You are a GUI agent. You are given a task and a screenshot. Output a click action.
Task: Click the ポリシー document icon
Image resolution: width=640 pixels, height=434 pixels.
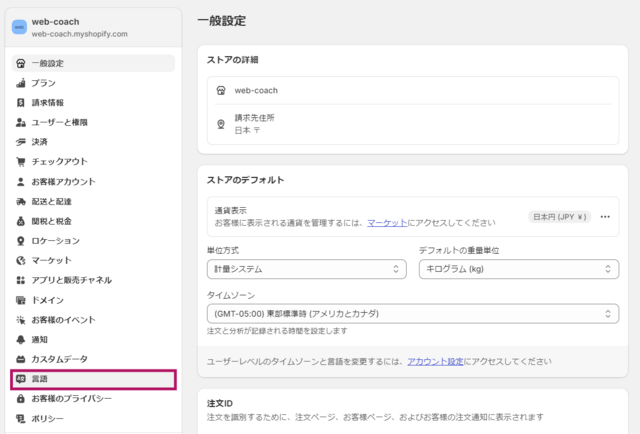(20, 418)
